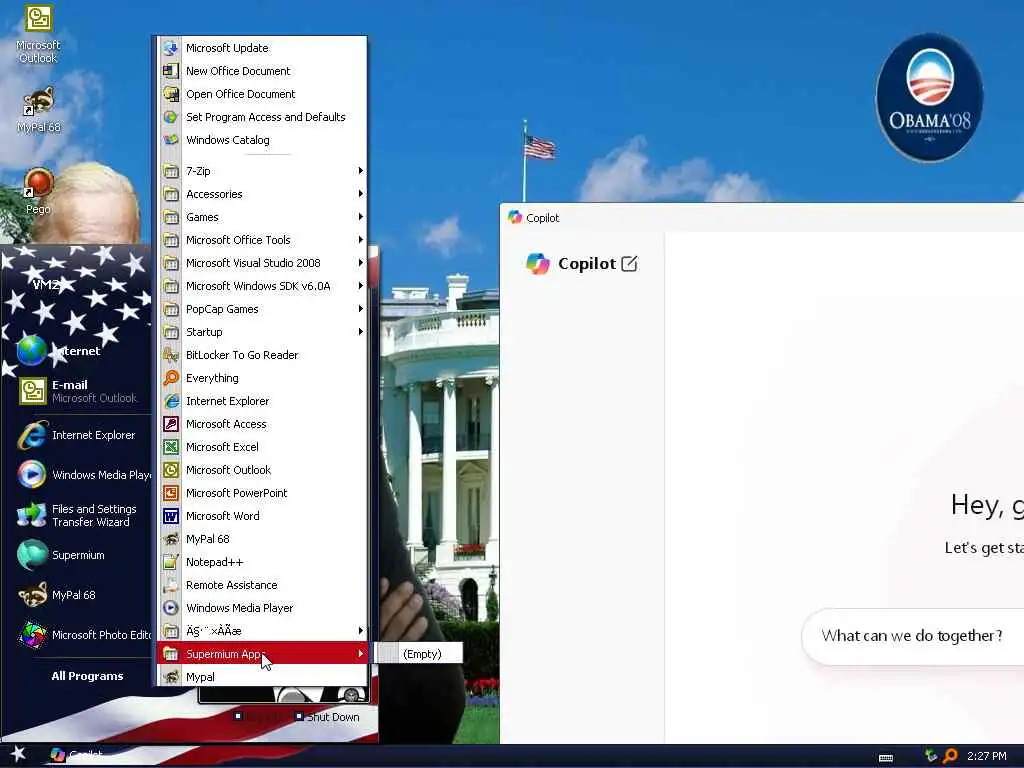1024x768 pixels.
Task: Click the Start button star on taskbar
Action: 18,754
